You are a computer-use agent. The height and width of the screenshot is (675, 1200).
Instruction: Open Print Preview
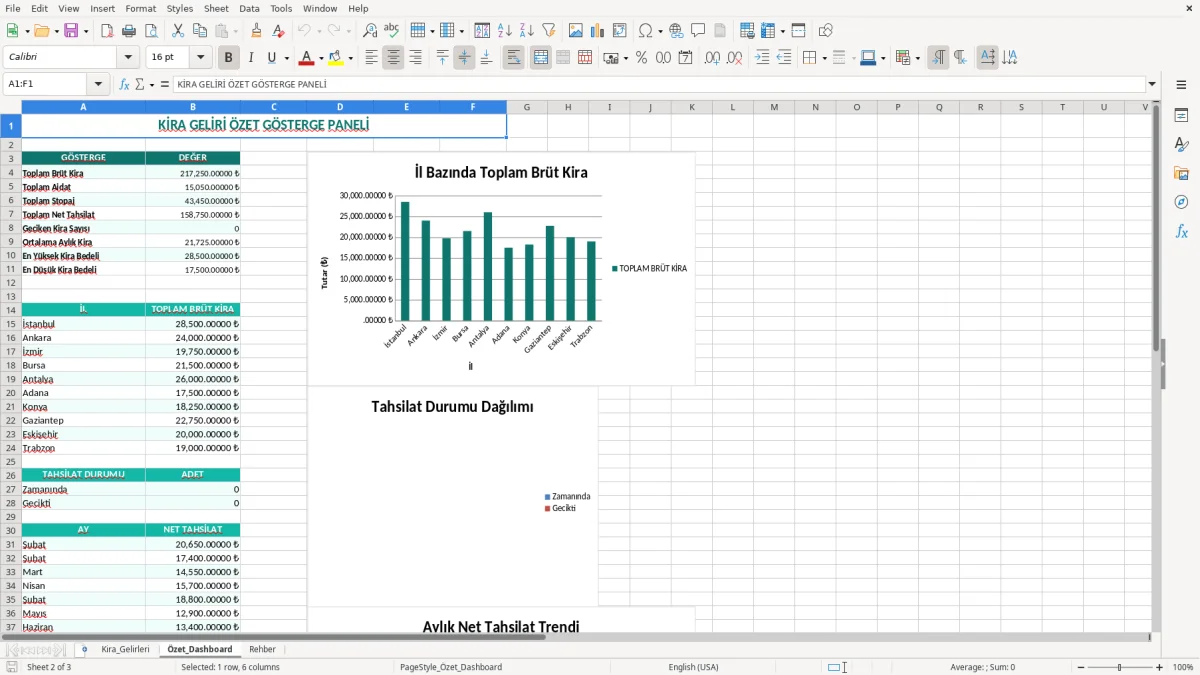151,31
